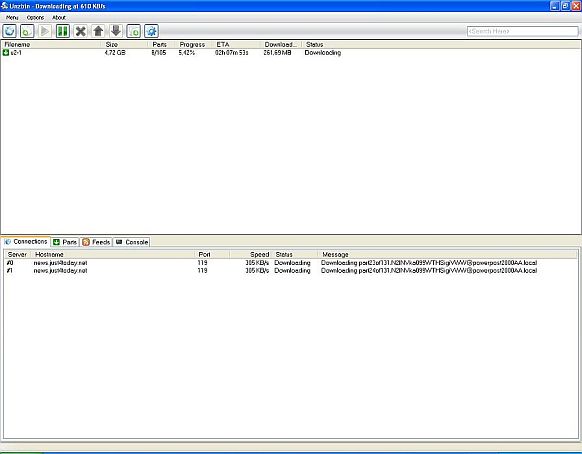Click the green play/resume toolbar icon
Image resolution: width=582 pixels, height=454 pixels.
(x=45, y=31)
